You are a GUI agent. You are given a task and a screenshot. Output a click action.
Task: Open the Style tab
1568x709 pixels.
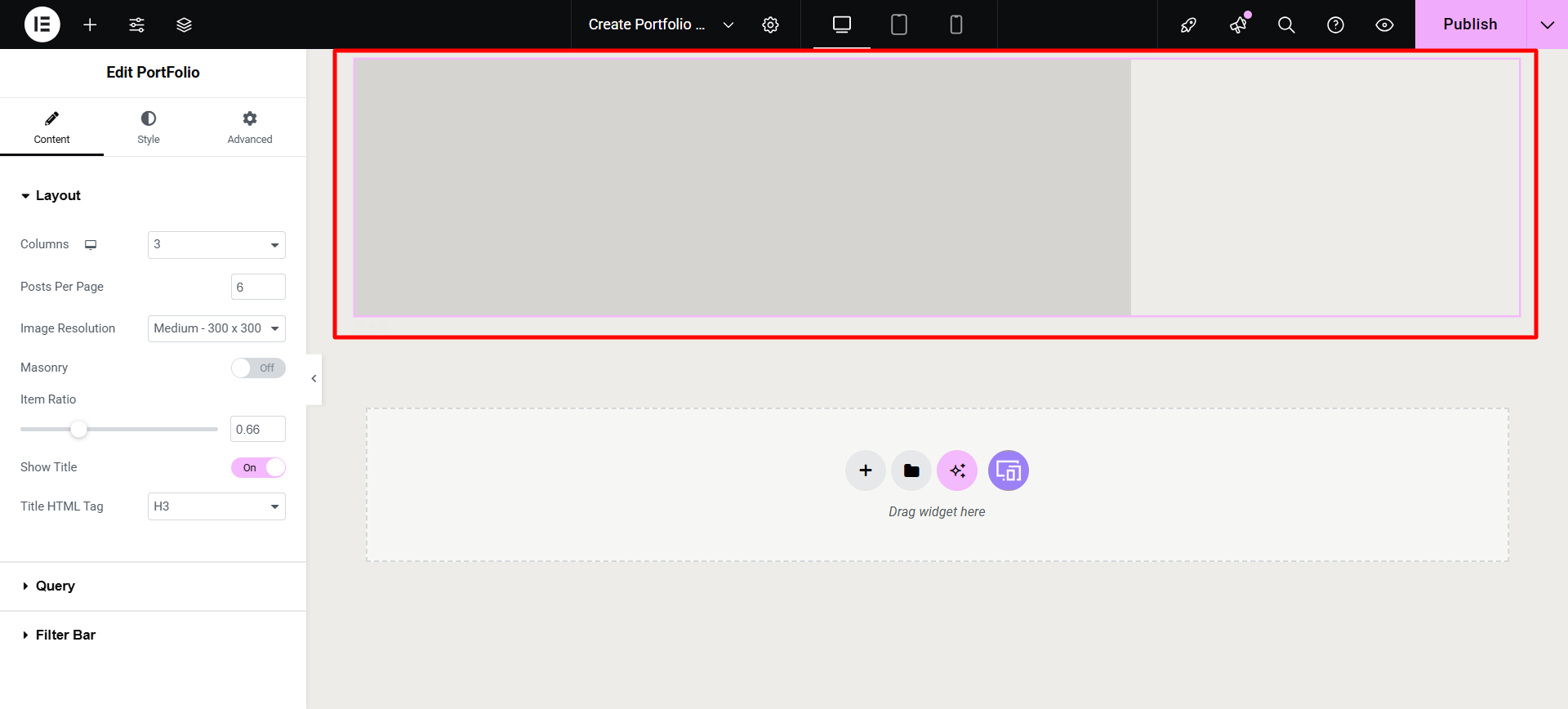[149, 127]
